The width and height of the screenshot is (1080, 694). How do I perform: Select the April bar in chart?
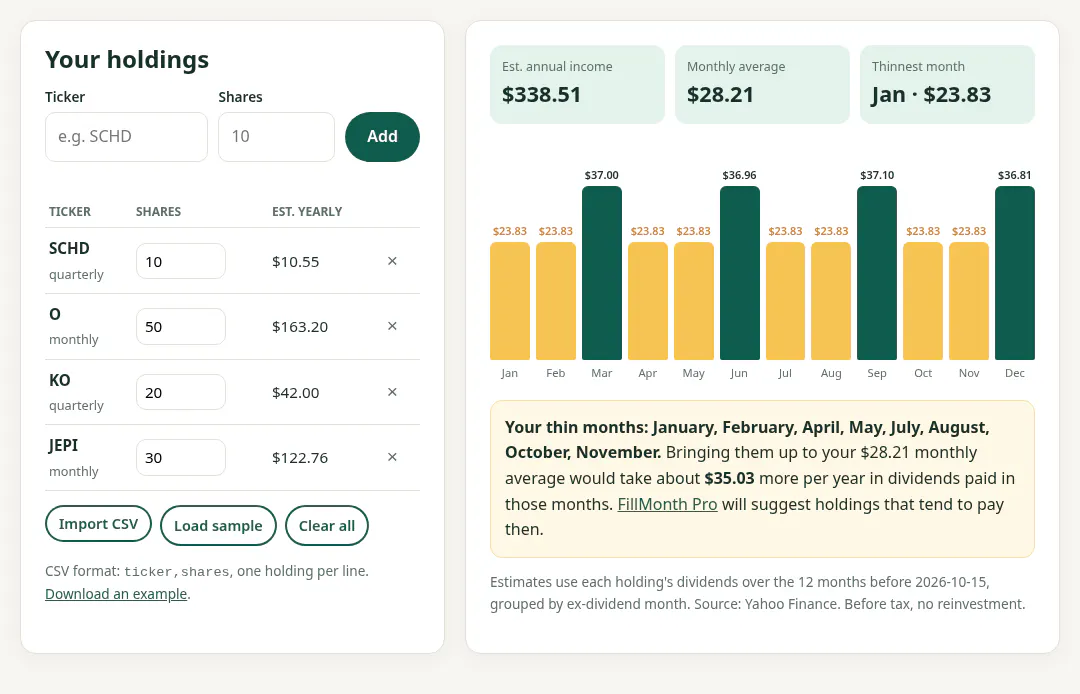[x=647, y=301]
